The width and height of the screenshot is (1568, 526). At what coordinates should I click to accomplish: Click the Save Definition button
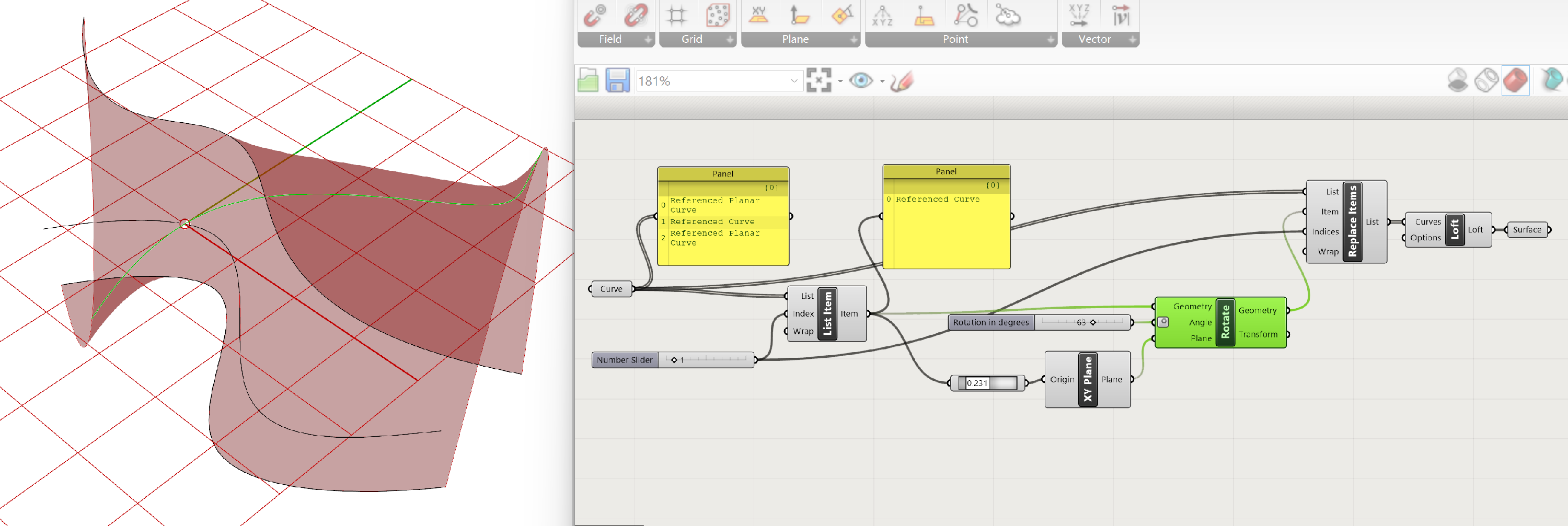tap(617, 80)
